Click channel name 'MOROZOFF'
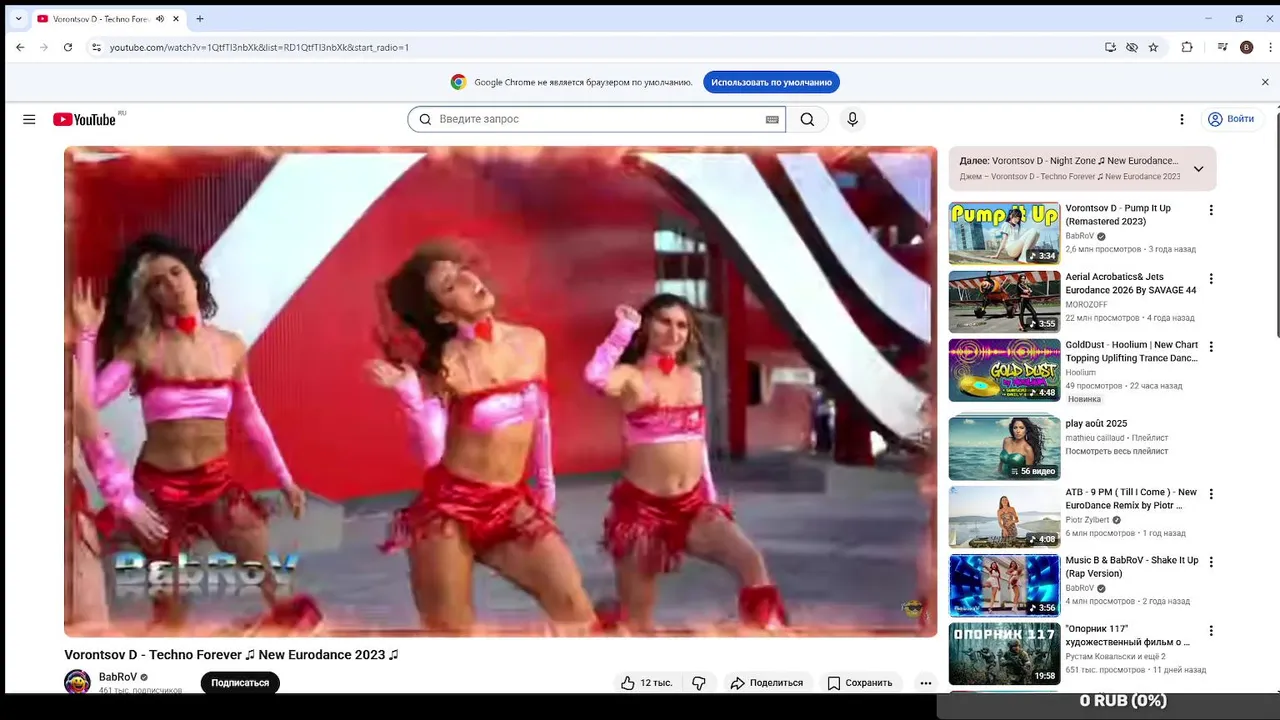The height and width of the screenshot is (720, 1280). pos(1088,304)
